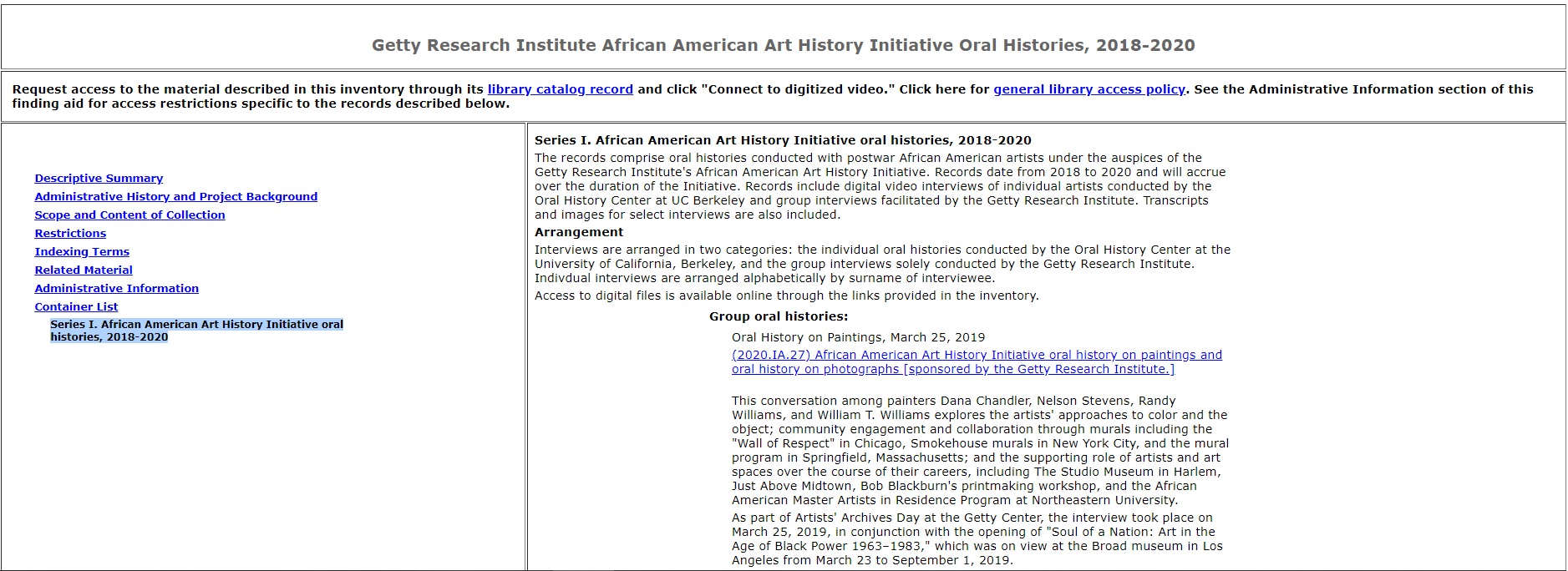
Task: Open the general library access policy link
Action: click(1088, 89)
